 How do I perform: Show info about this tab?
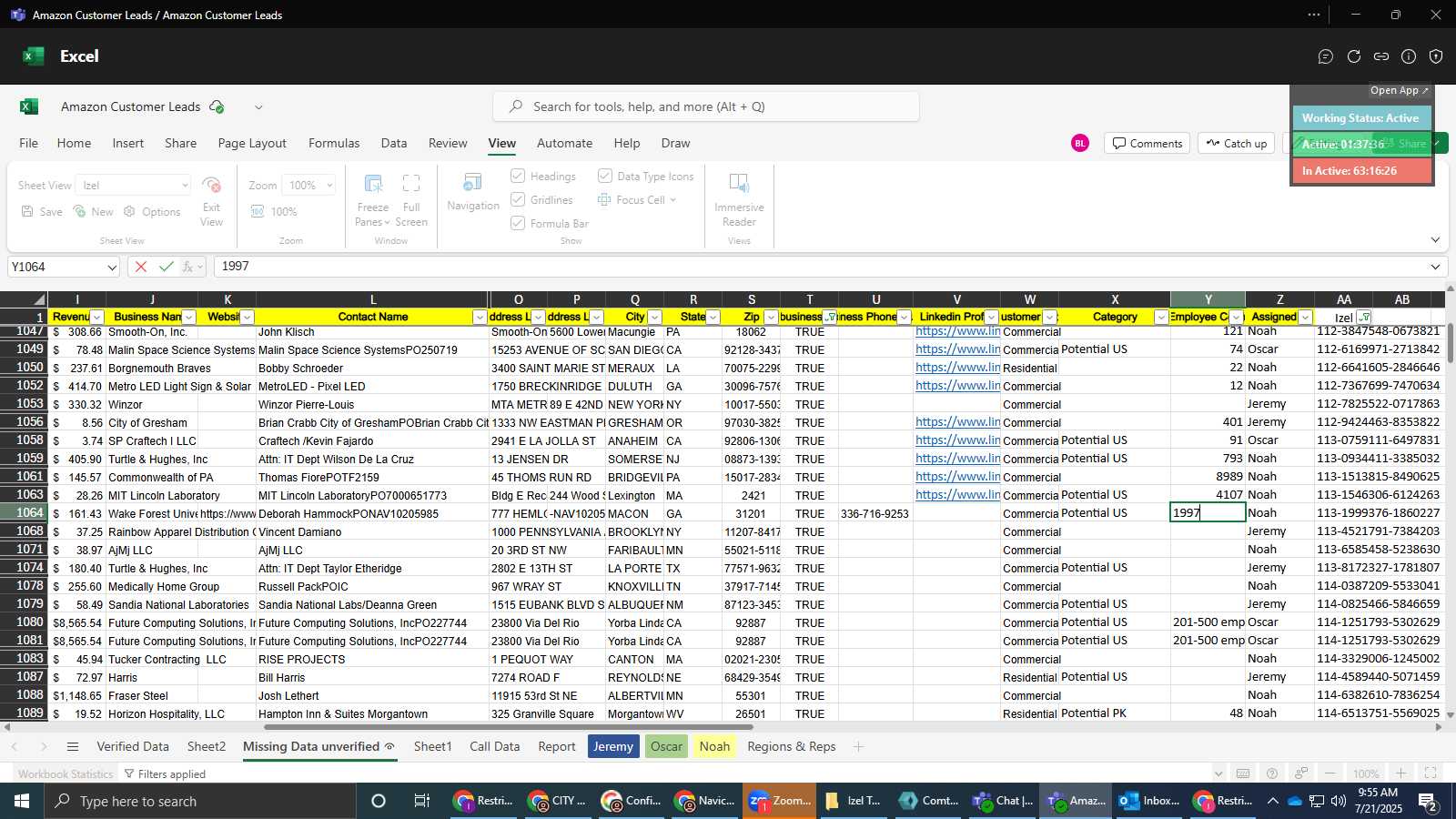1409,56
